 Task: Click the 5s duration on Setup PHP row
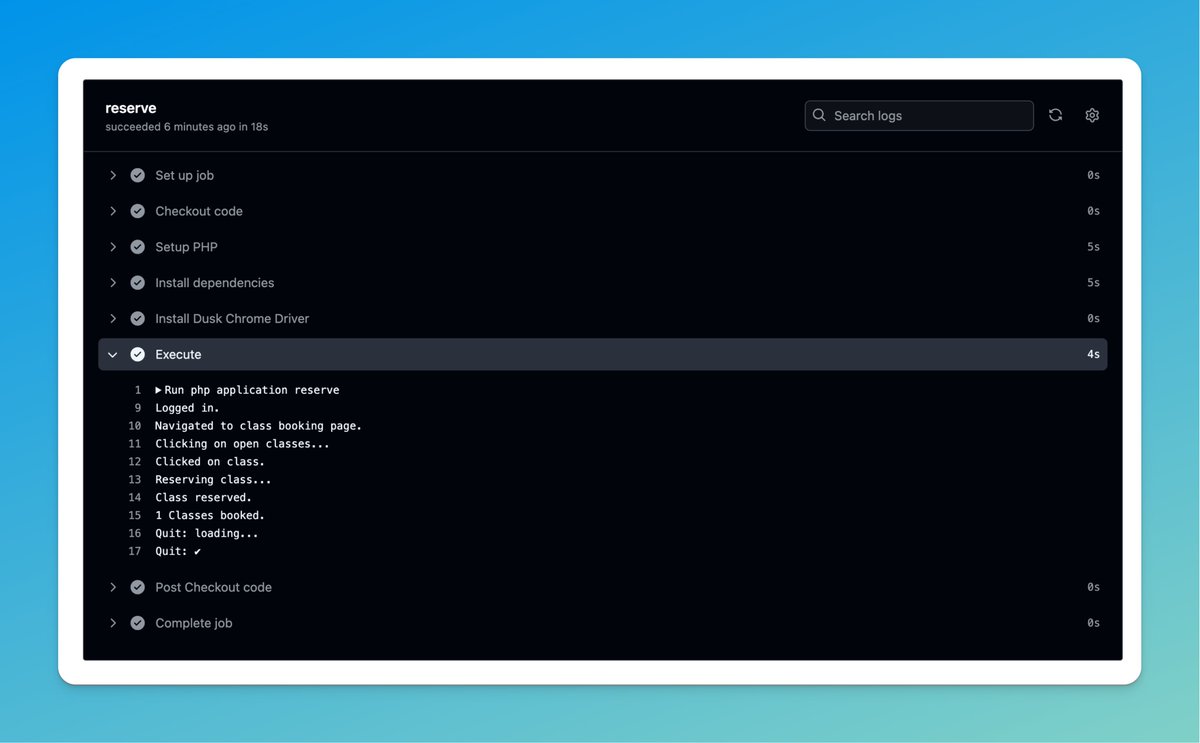[1094, 247]
